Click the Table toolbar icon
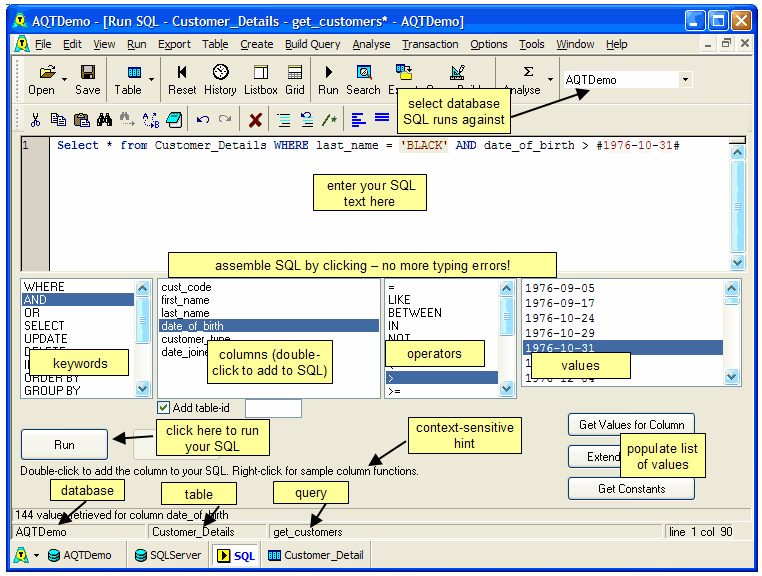Screen dimensions: 762x576 (x=134, y=72)
